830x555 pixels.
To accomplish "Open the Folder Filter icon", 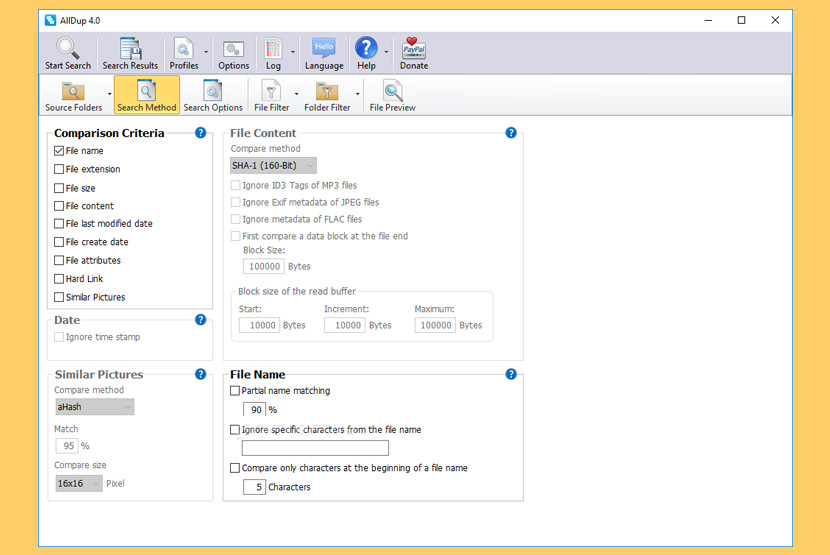I will [327, 91].
